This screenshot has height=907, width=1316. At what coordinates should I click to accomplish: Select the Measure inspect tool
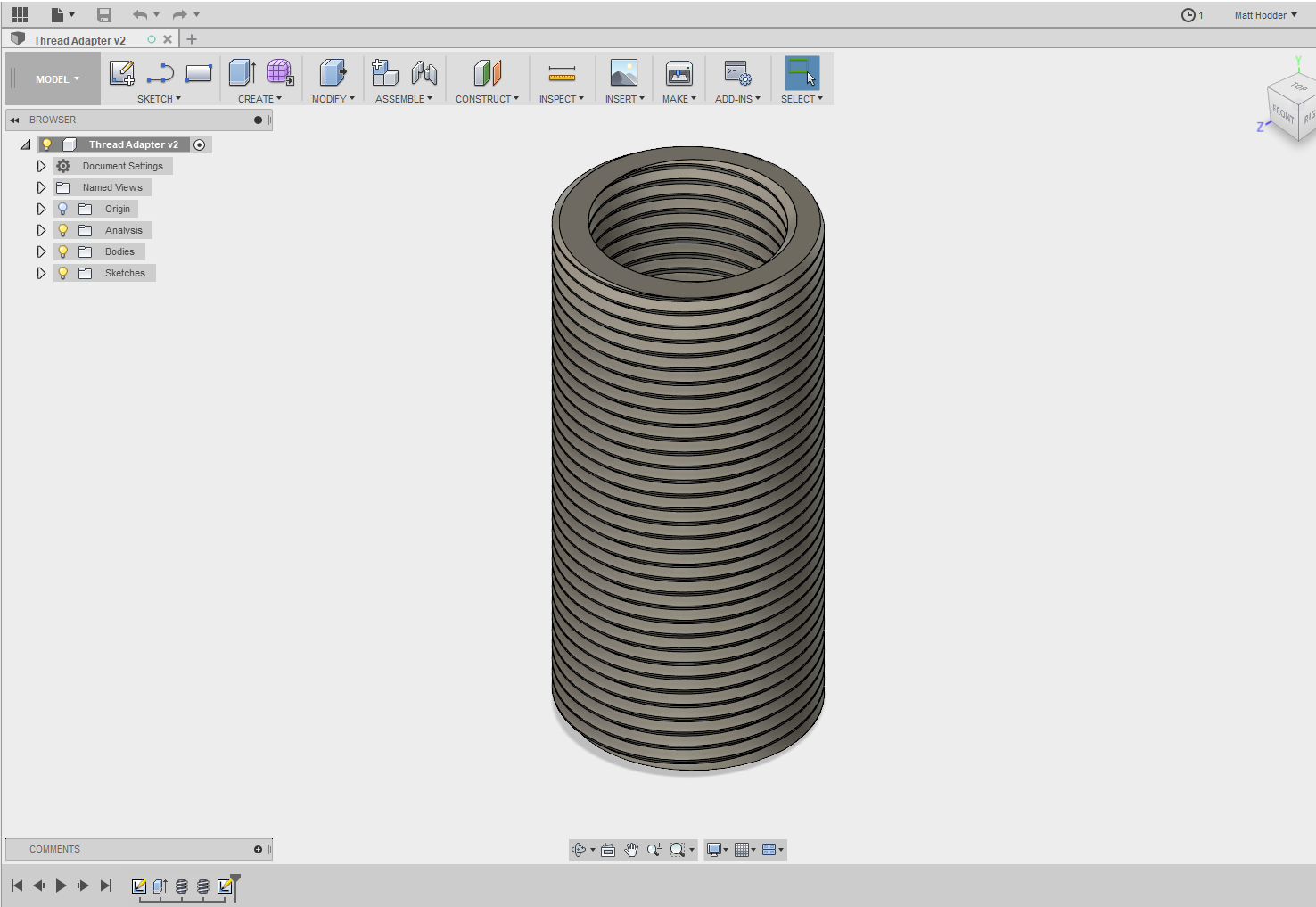[562, 73]
